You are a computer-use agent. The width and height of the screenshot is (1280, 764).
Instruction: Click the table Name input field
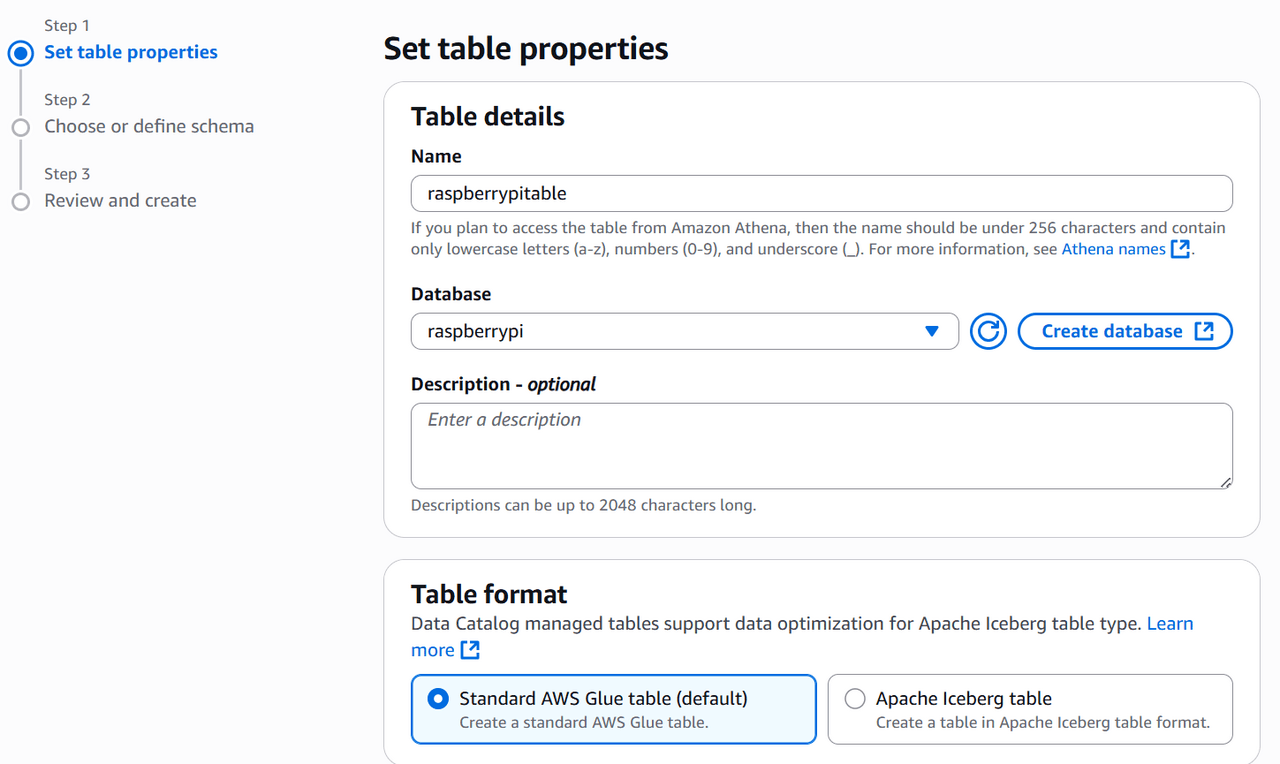click(x=820, y=193)
